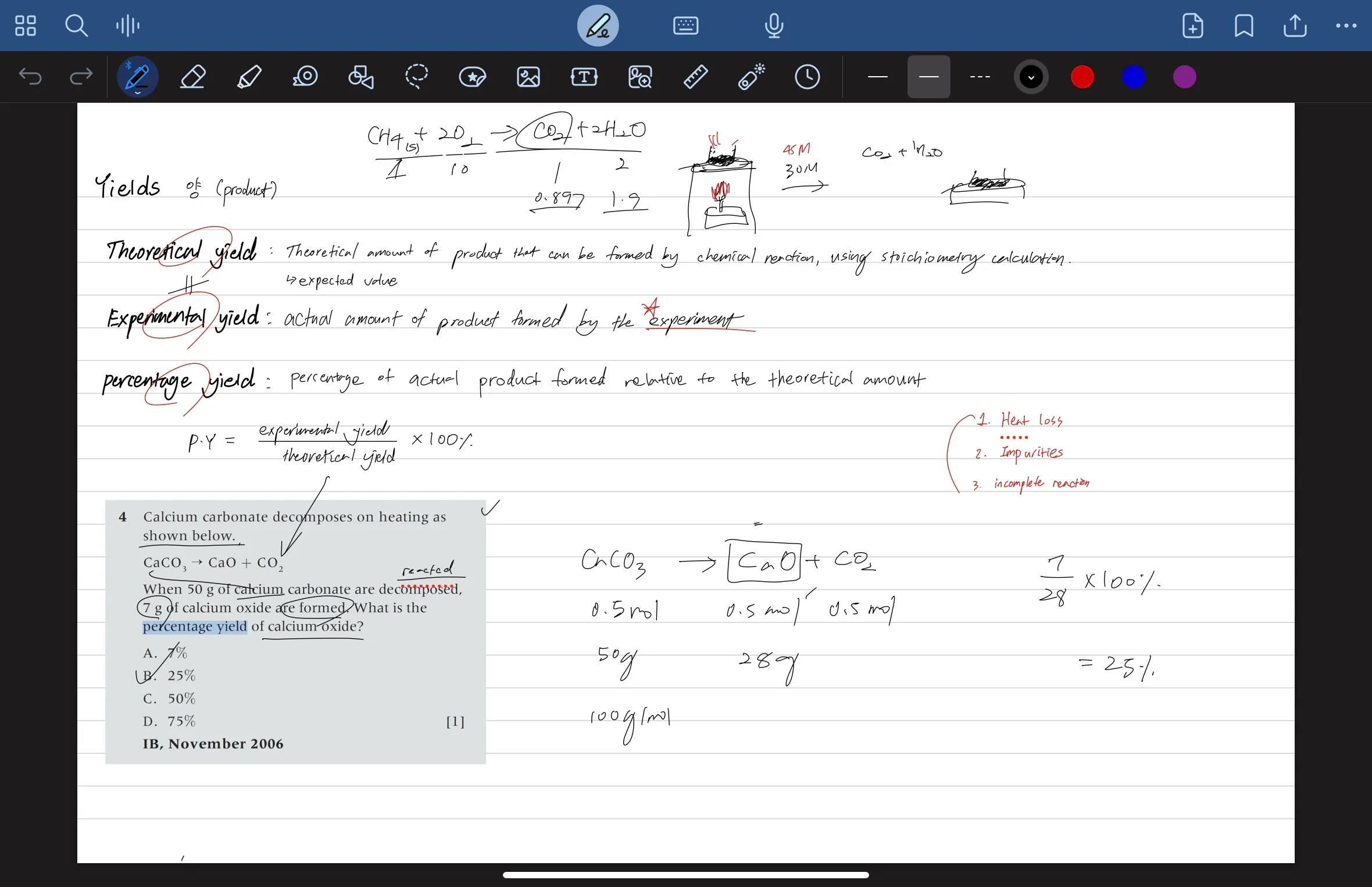Add a new page

[x=1194, y=26]
